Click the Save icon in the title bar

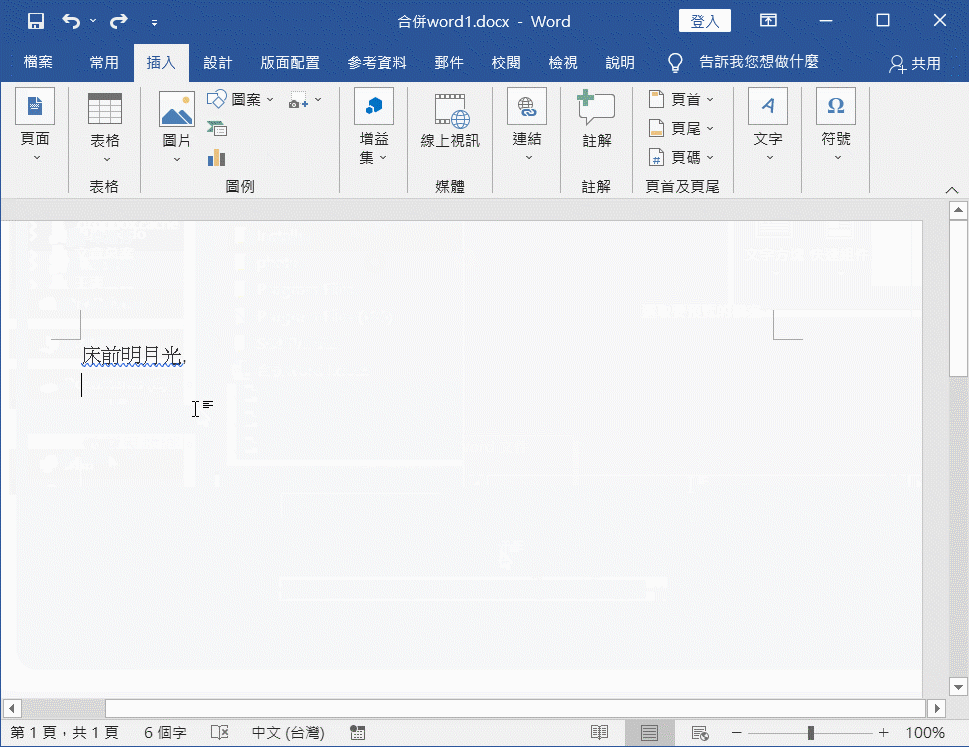click(35, 21)
